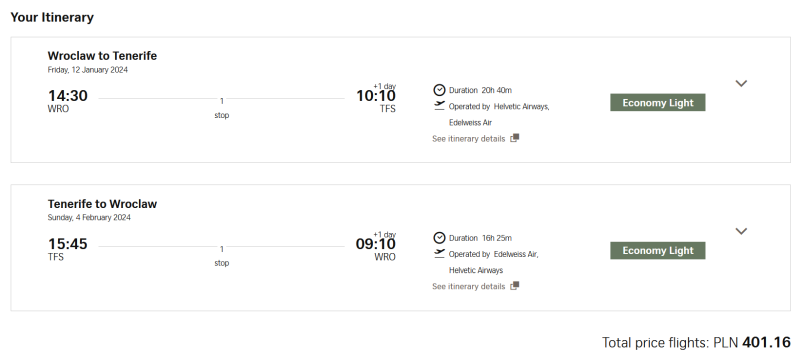Image resolution: width=800 pixels, height=363 pixels.
Task: Click airplane icon next to Edelweiss Air, Helvetic
Action: click(439, 253)
